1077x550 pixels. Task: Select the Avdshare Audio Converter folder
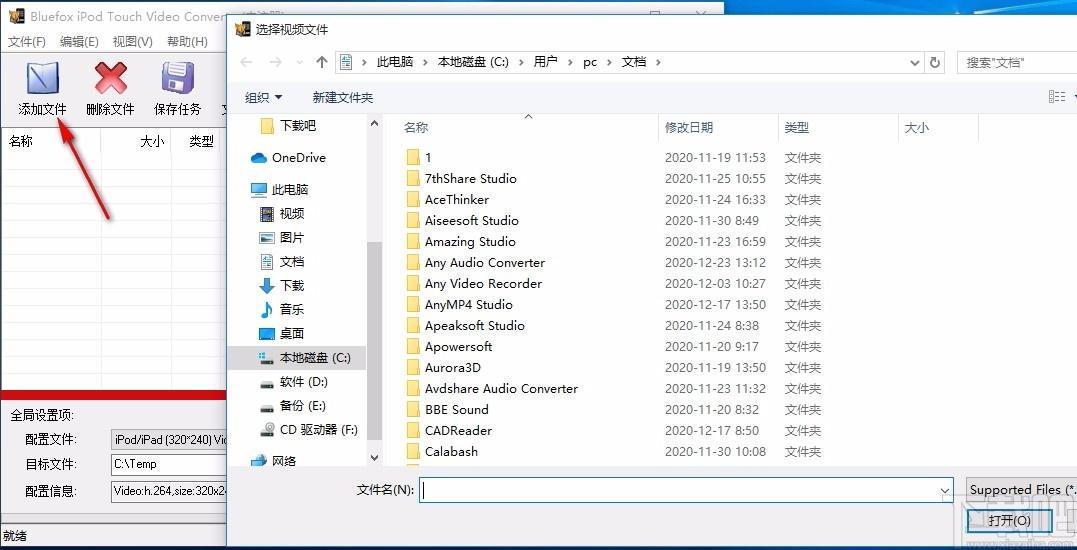(492, 389)
